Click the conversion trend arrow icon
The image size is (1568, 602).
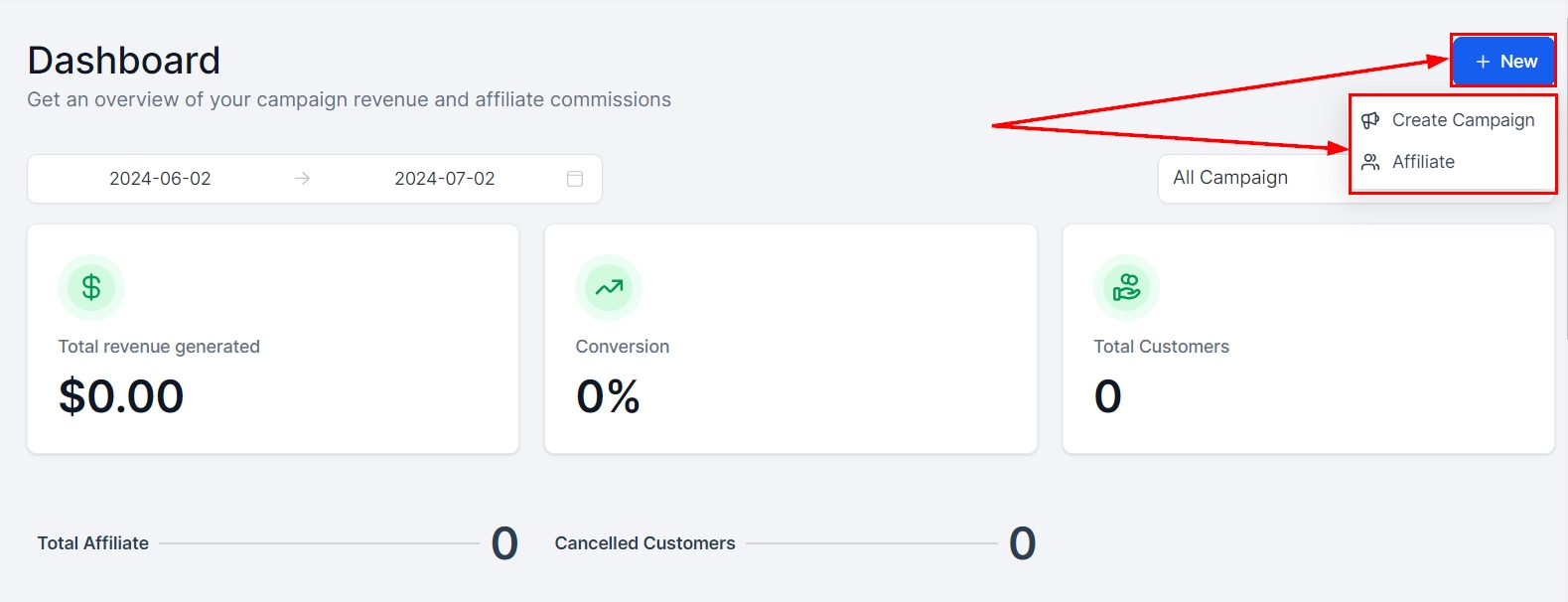pos(609,288)
